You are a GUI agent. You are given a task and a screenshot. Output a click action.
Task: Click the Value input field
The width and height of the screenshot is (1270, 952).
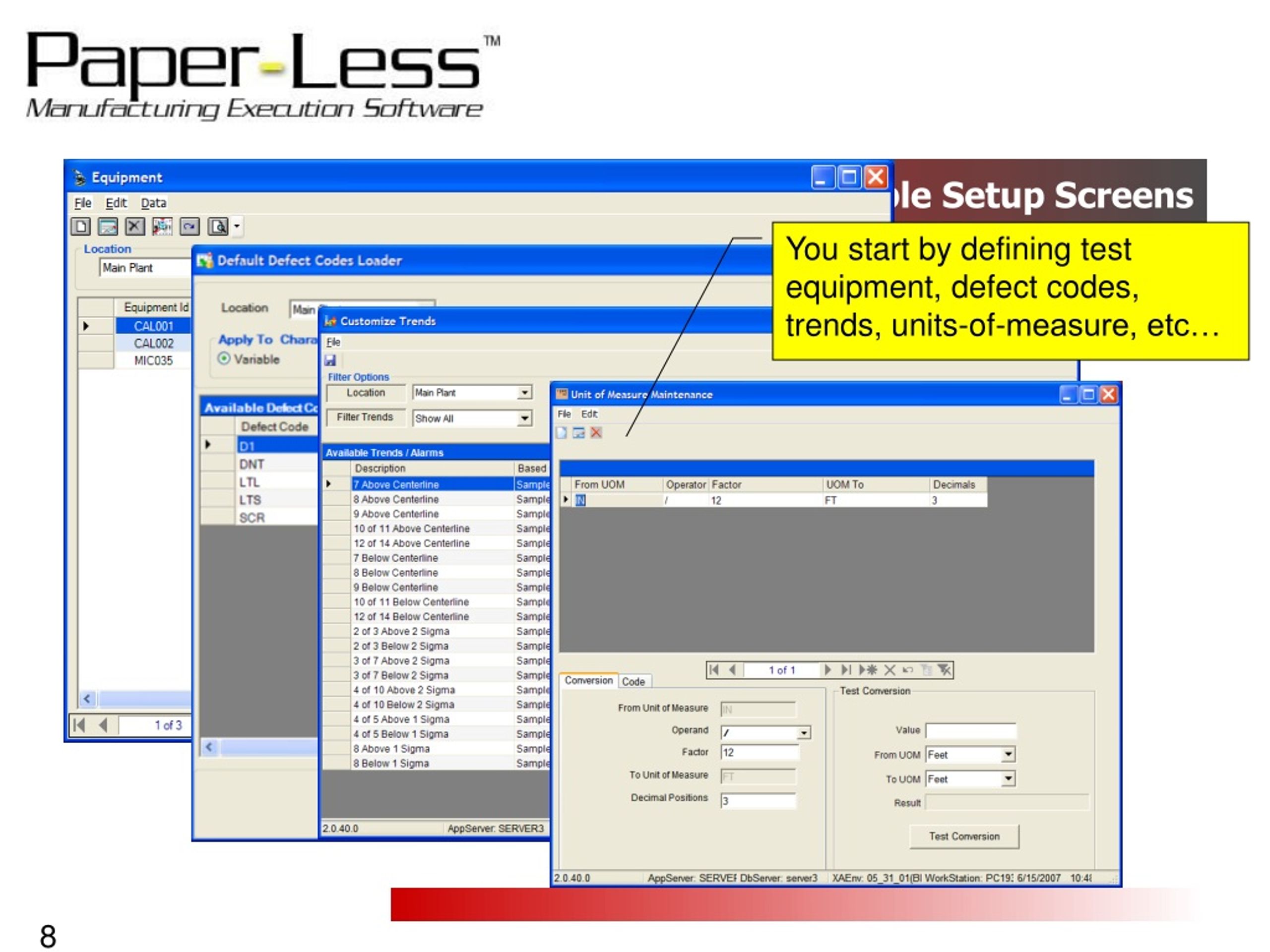pos(970,730)
